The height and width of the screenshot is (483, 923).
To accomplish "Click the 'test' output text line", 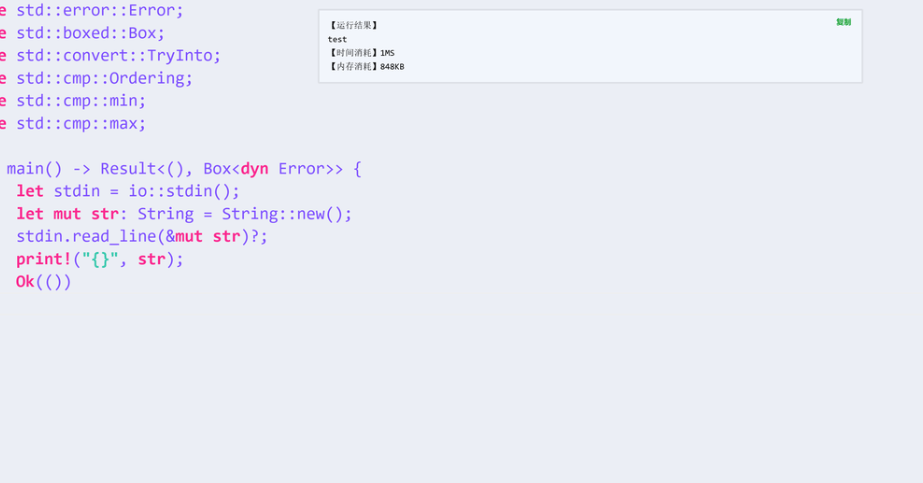I will tap(338, 39).
